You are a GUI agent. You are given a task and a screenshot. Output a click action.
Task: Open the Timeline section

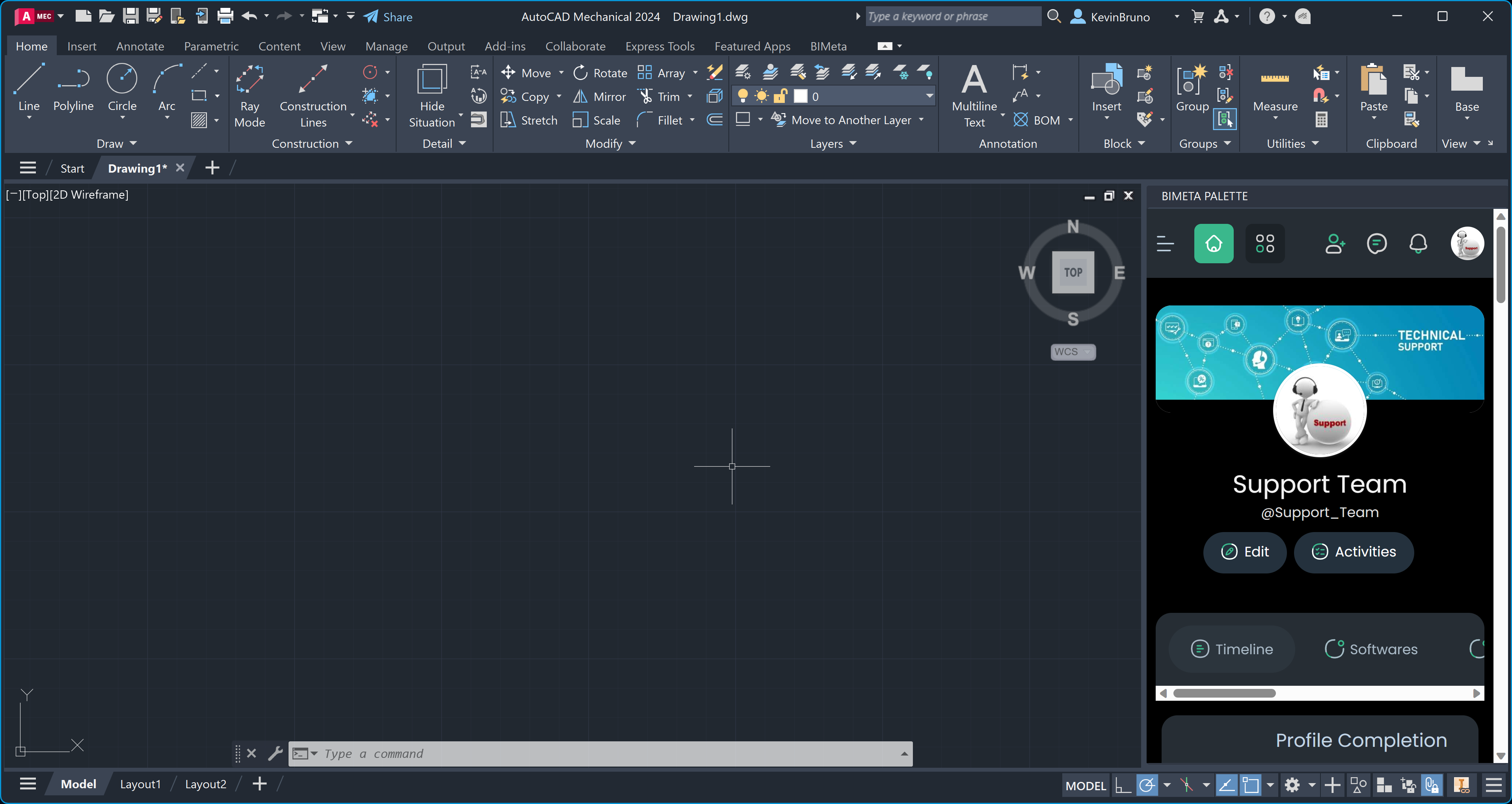pyautogui.click(x=1231, y=648)
